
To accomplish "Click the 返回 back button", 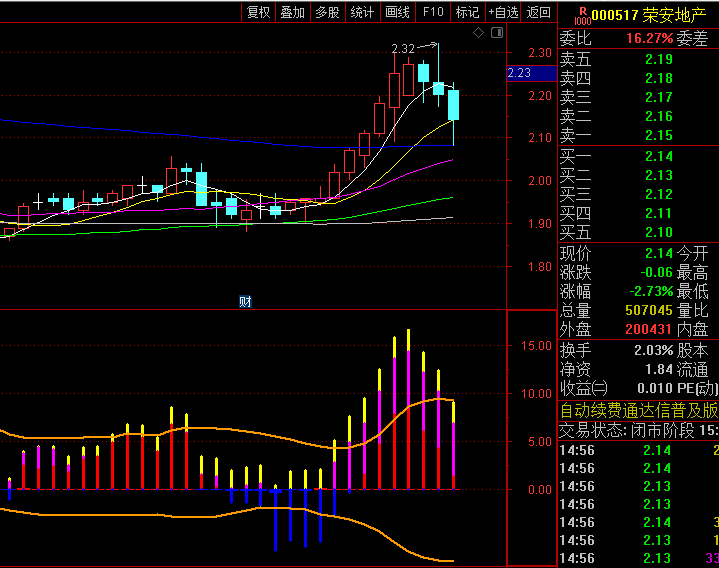I will 538,12.
